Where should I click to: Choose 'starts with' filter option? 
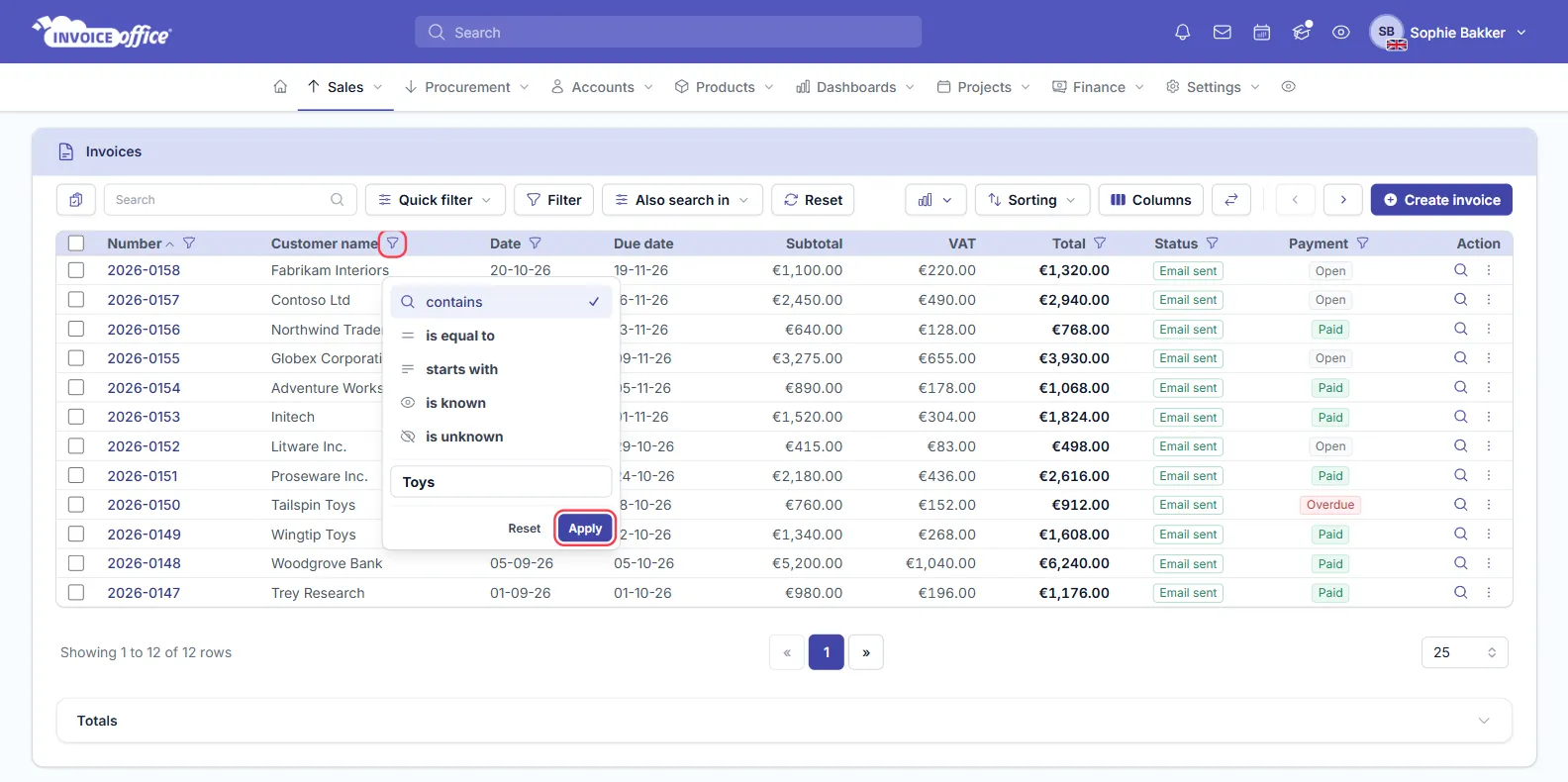pyautogui.click(x=502, y=369)
